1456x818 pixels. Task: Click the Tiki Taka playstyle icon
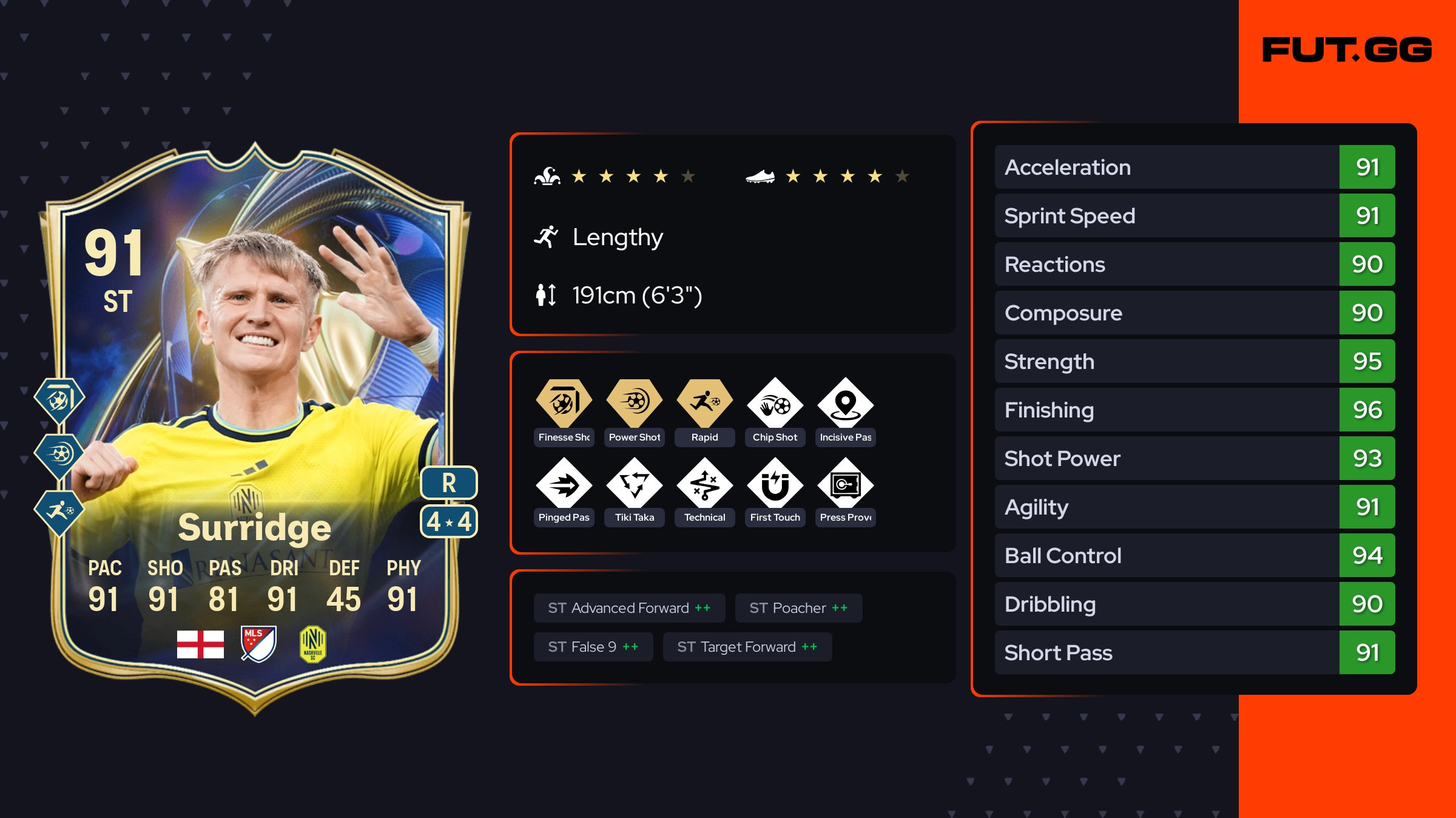[x=634, y=485]
